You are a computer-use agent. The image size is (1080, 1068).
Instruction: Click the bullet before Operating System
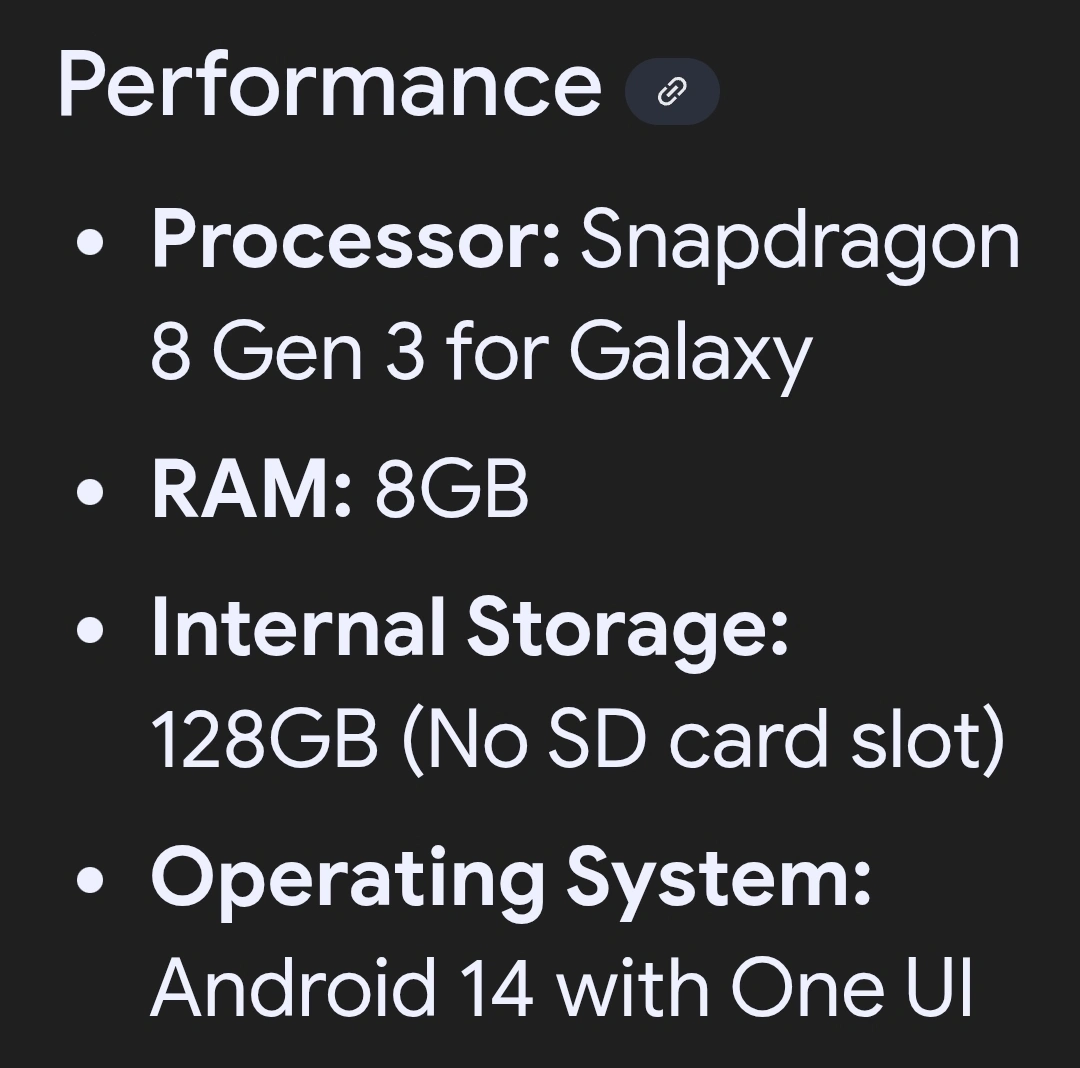click(x=90, y=878)
